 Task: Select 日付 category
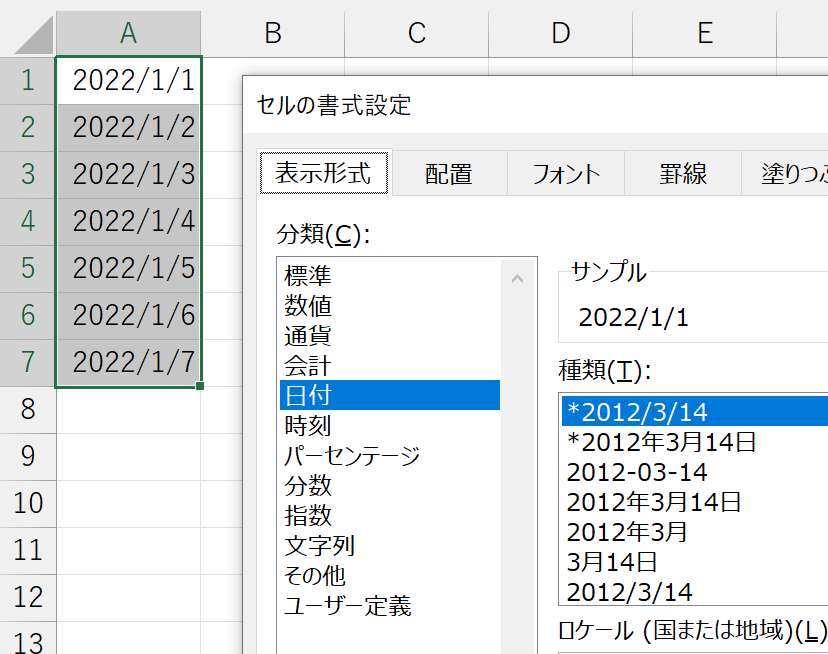pos(390,395)
